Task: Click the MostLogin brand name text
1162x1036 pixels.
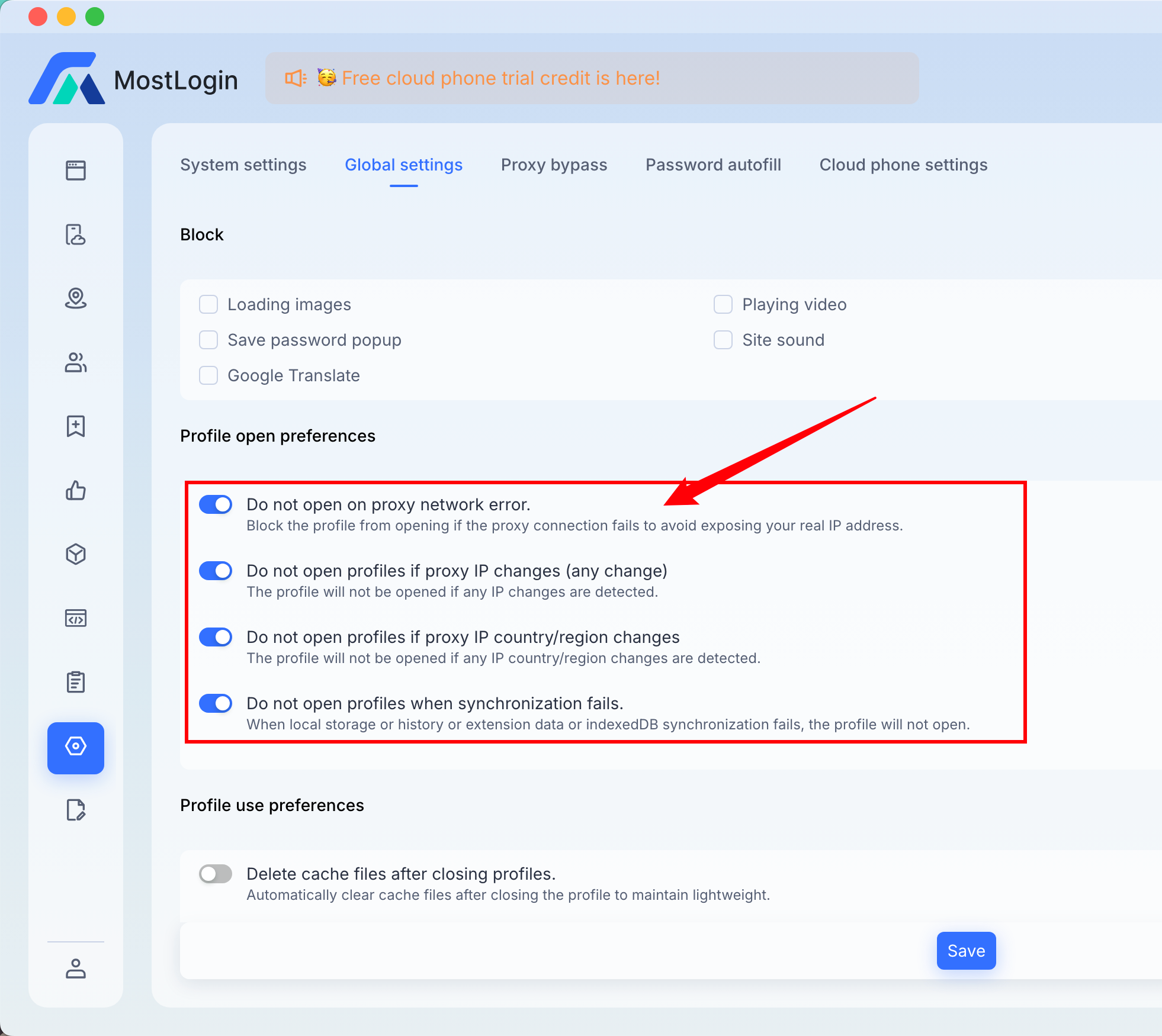Action: click(176, 81)
